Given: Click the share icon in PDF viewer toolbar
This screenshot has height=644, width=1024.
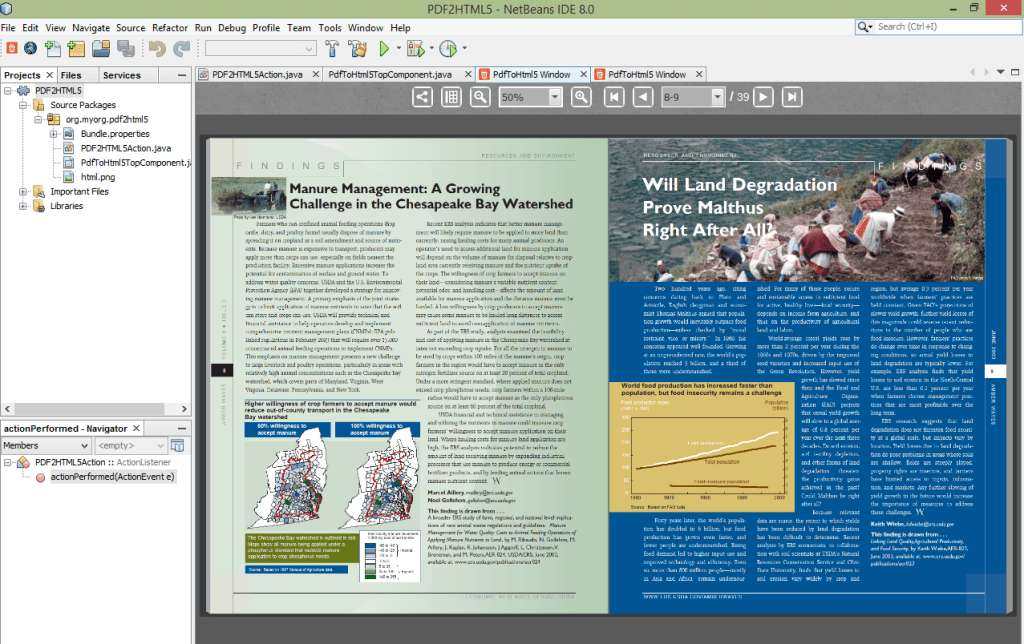Looking at the screenshot, I should (x=422, y=97).
